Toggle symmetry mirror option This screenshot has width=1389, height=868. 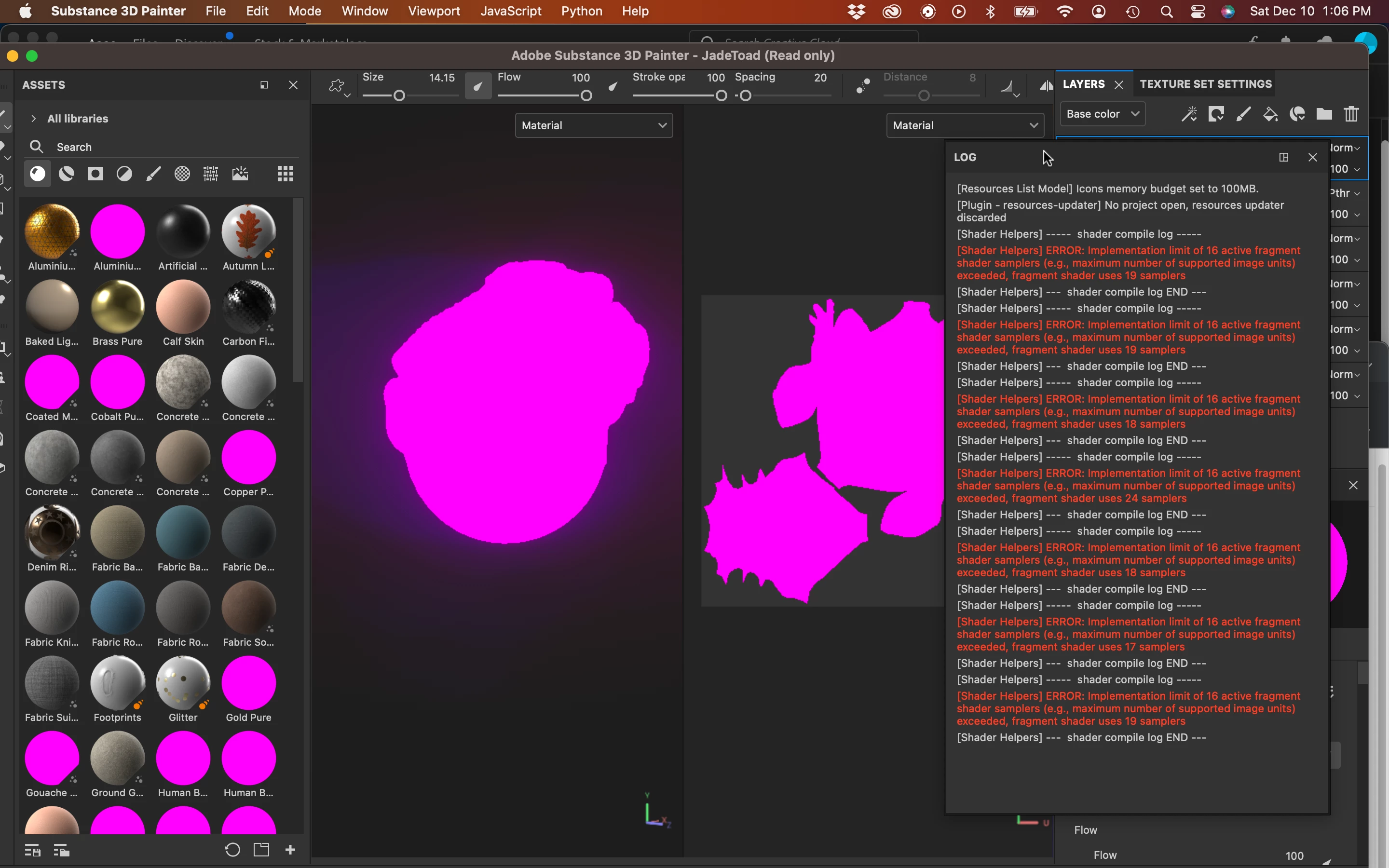[x=1046, y=86]
